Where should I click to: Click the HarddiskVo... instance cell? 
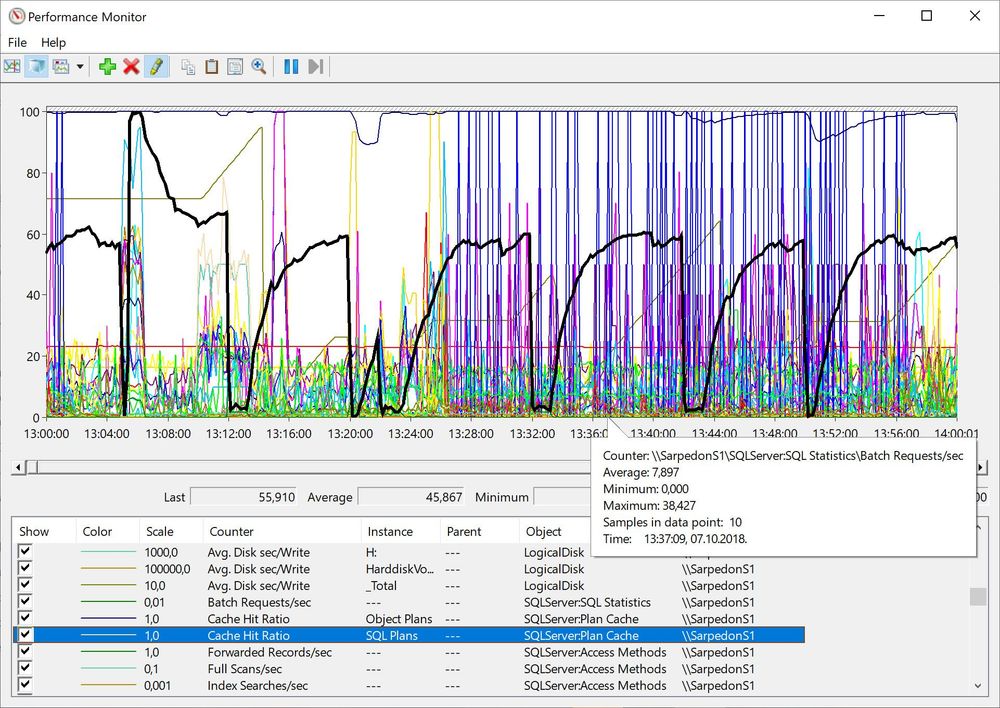point(399,568)
